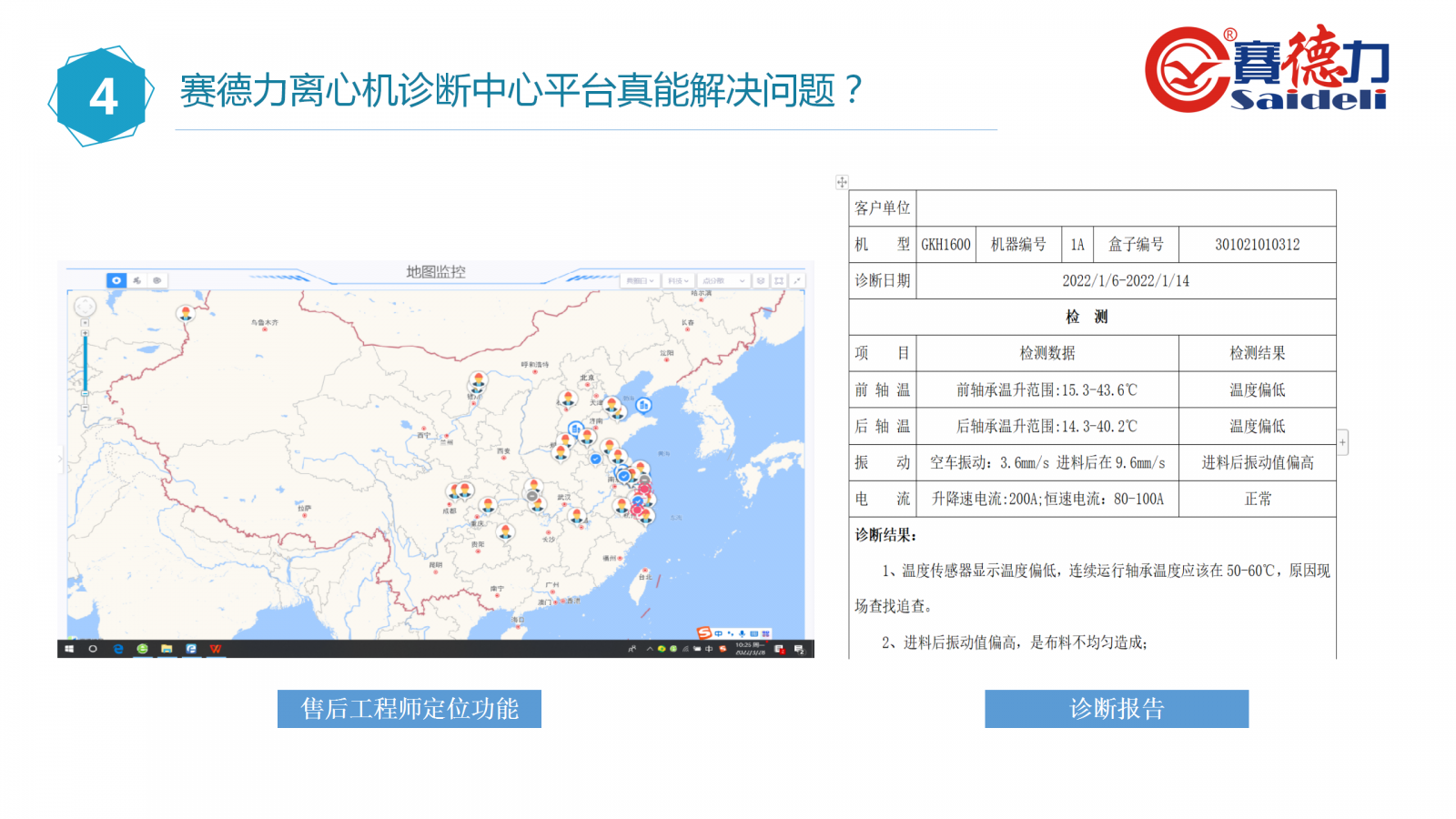This screenshot has height=819, width=1456.
Task: Open the 点分散 dropdown
Action: (723, 280)
